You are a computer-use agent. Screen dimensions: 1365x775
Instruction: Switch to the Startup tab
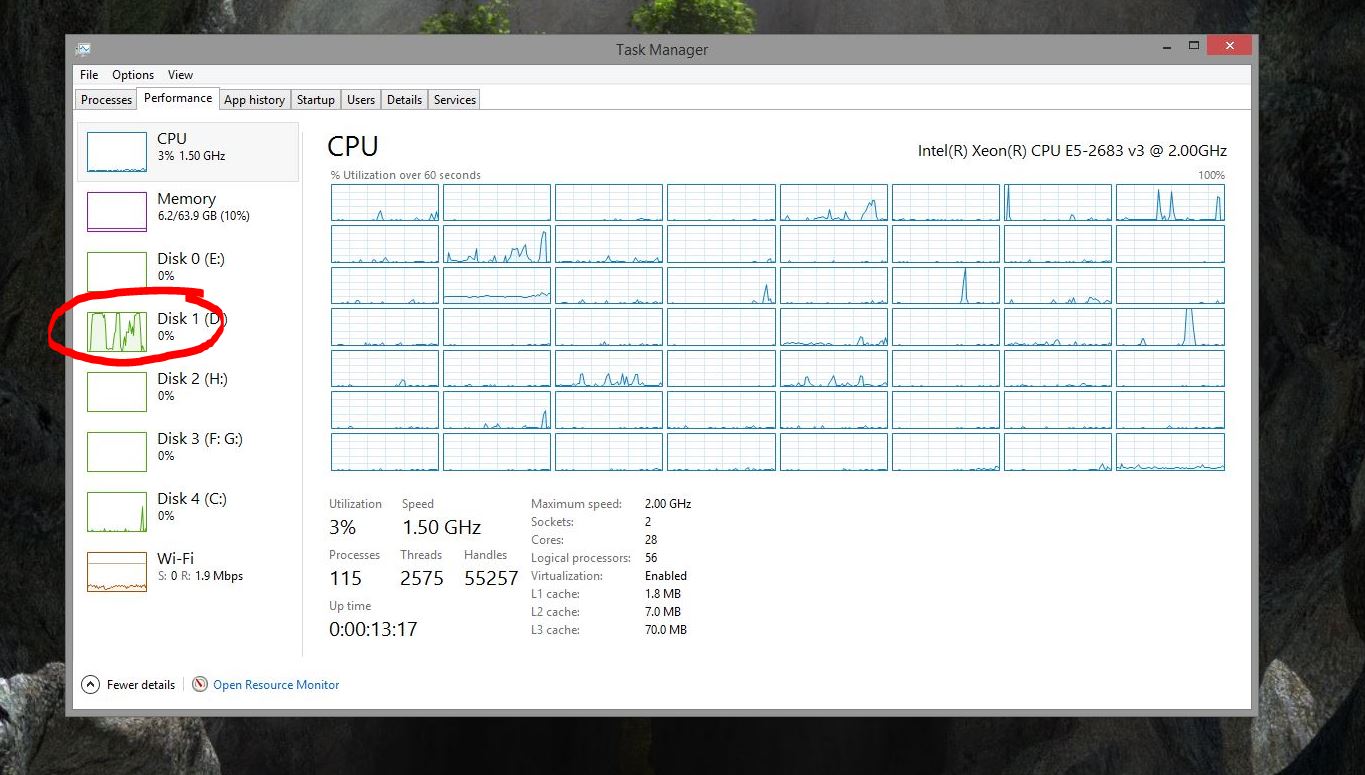pos(316,100)
